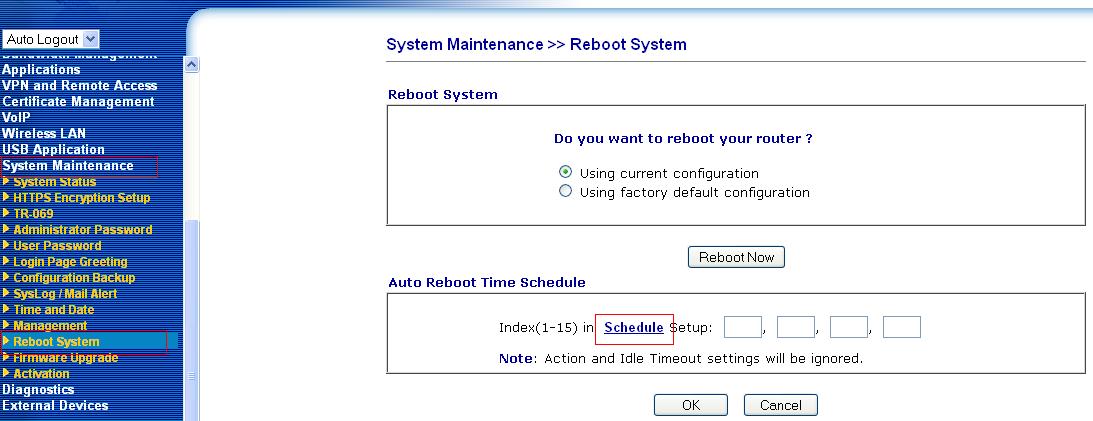This screenshot has height=421, width=1093.
Task: Open the Schedule link
Action: (x=633, y=328)
